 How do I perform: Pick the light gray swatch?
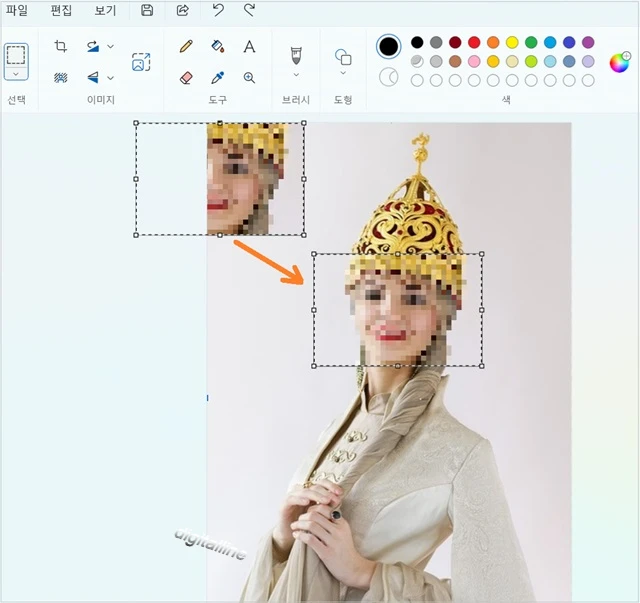436,61
